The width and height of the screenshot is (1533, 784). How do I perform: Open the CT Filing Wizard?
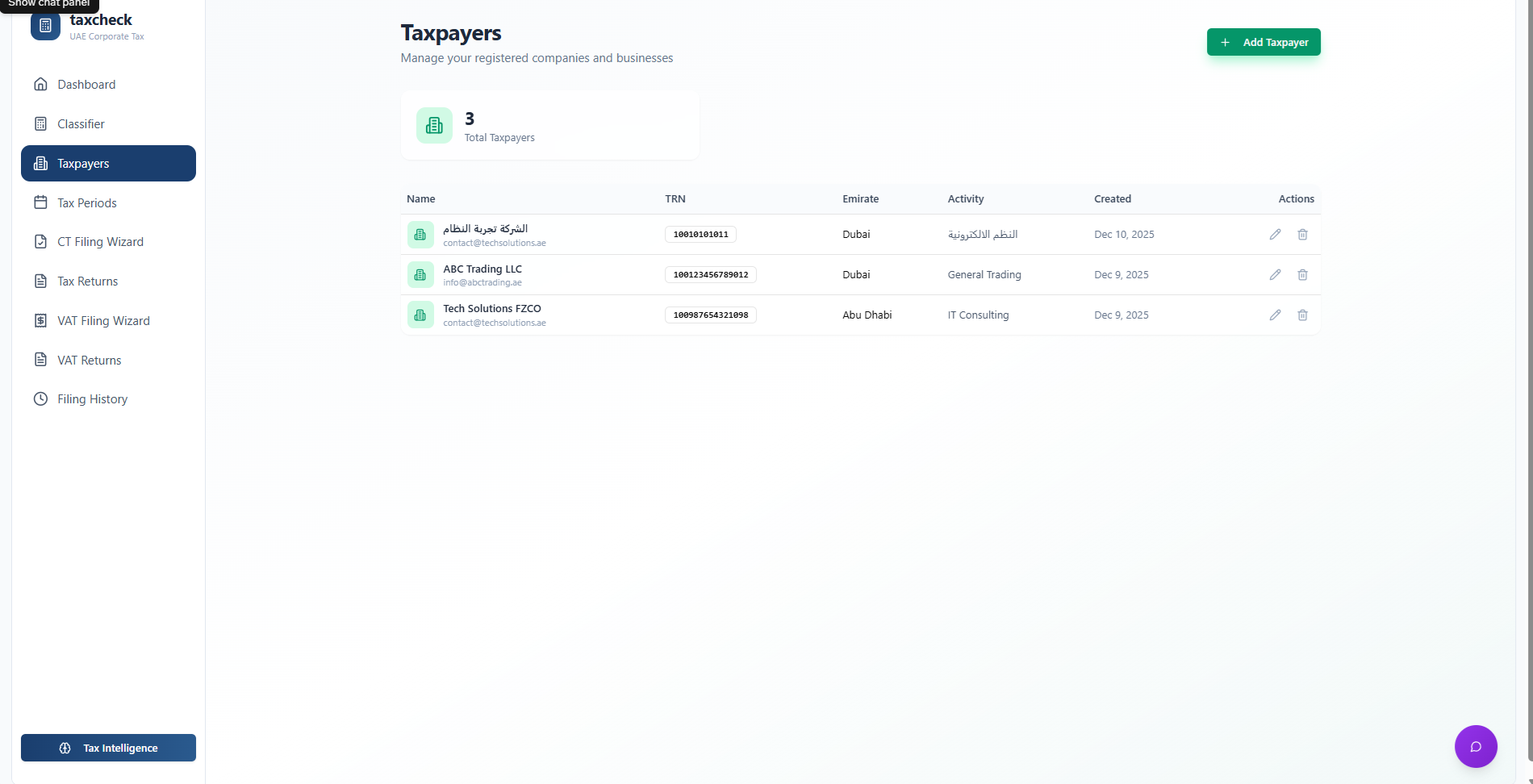point(99,241)
